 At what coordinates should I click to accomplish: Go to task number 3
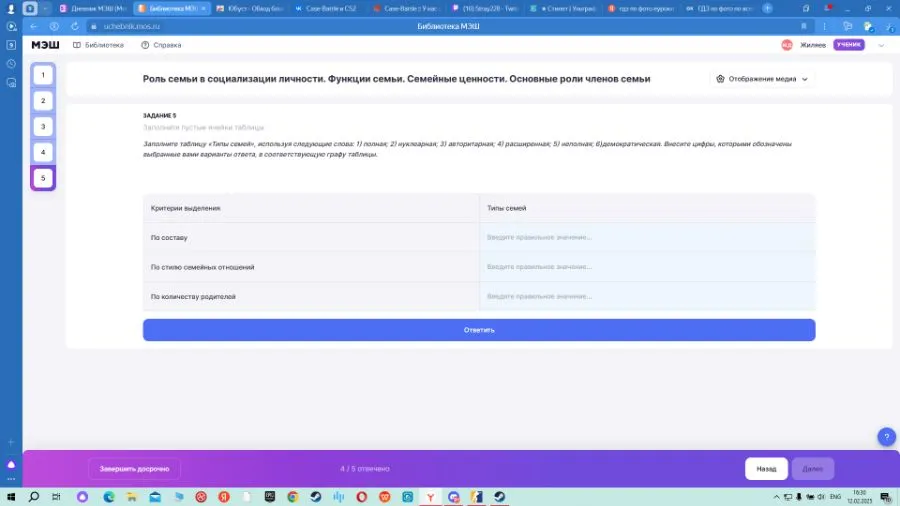tap(43, 127)
